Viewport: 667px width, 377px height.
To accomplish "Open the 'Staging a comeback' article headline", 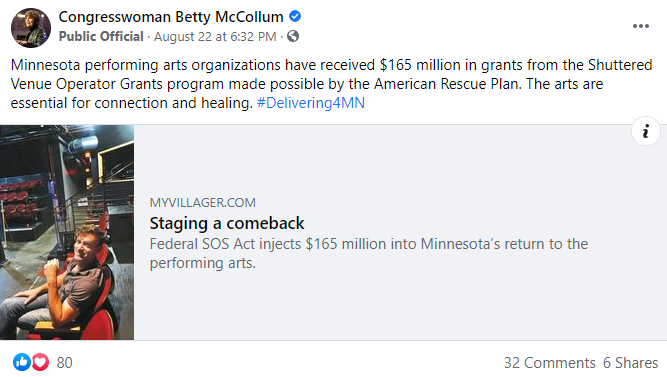I will pyautogui.click(x=227, y=223).
